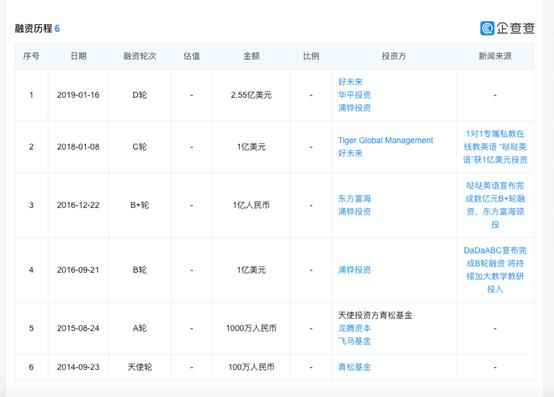Select the 估值 column header
554x397 pixels.
tap(191, 56)
